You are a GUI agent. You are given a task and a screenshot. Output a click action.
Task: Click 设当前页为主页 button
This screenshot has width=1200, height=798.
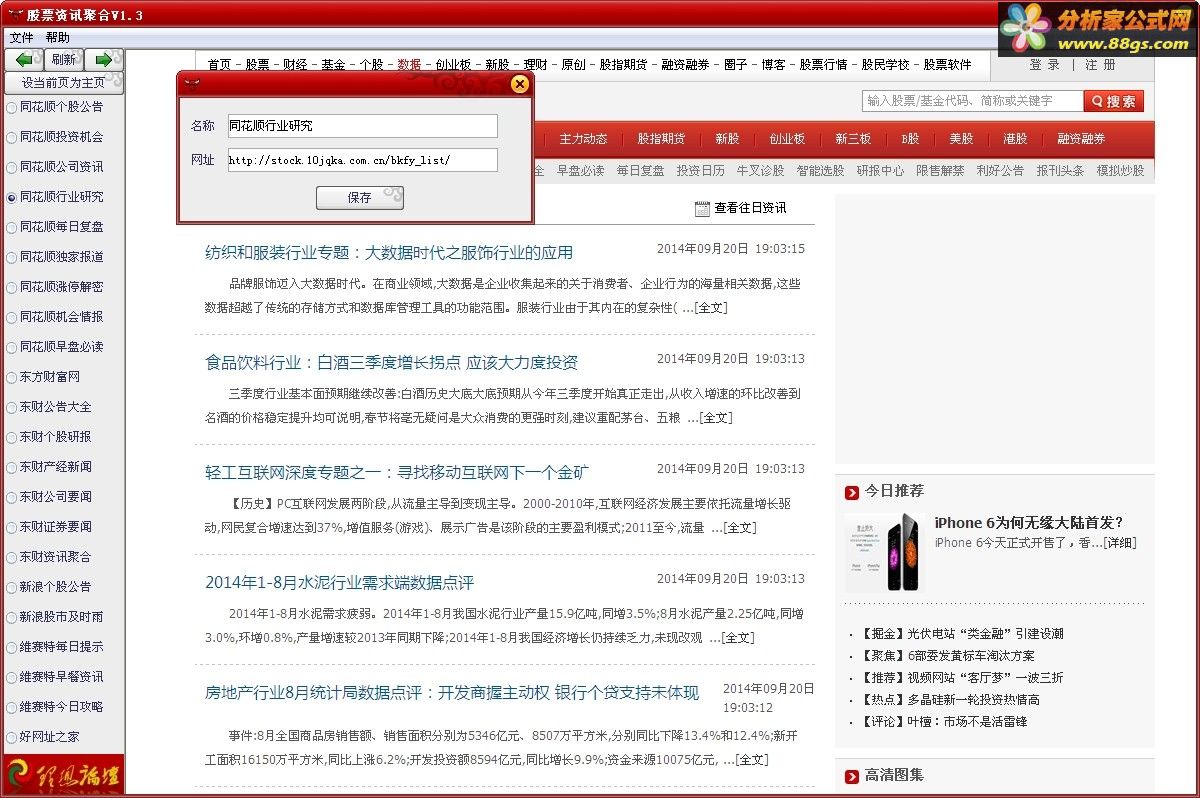pyautogui.click(x=64, y=83)
